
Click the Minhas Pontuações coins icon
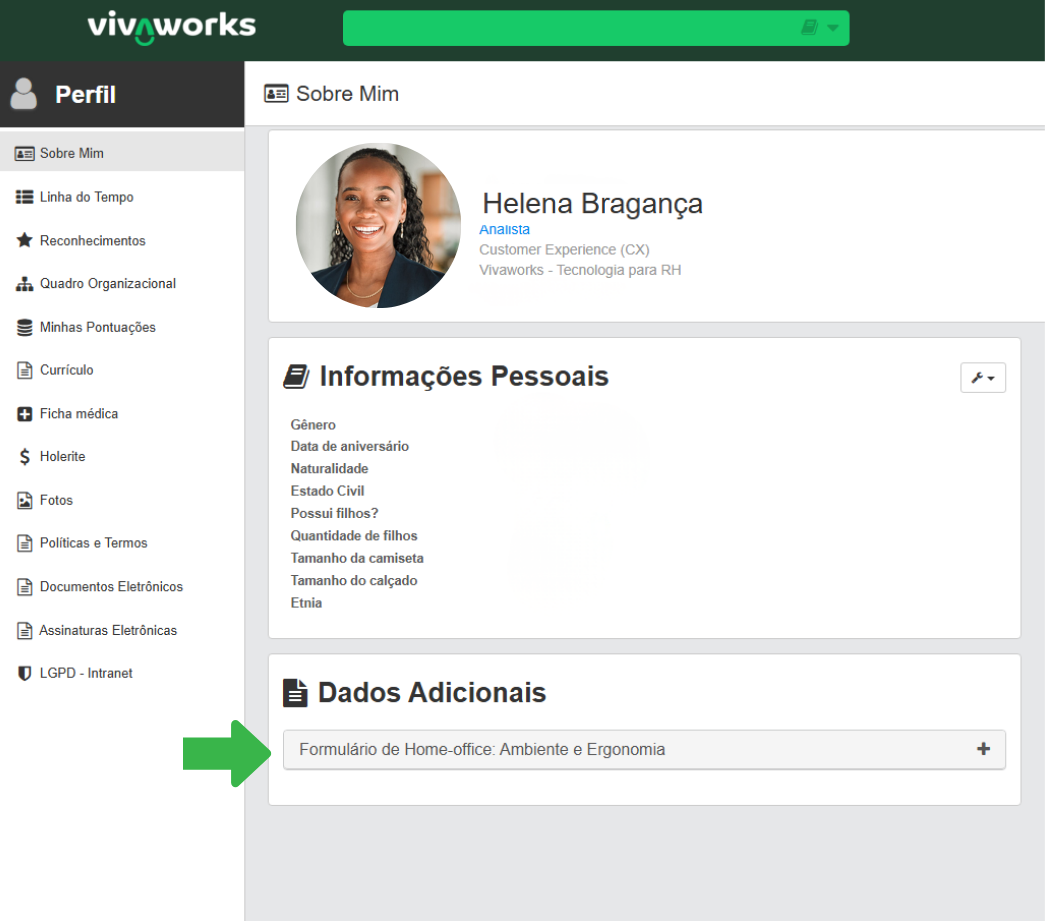pos(25,327)
